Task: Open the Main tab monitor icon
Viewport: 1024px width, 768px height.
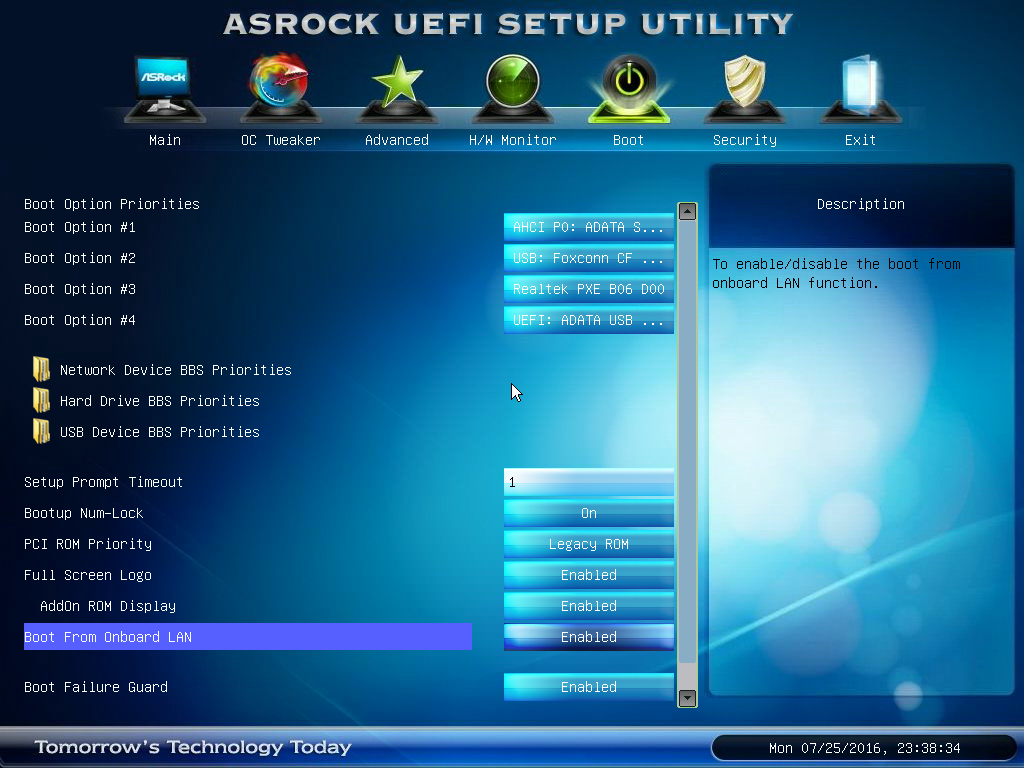Action: click(x=165, y=89)
